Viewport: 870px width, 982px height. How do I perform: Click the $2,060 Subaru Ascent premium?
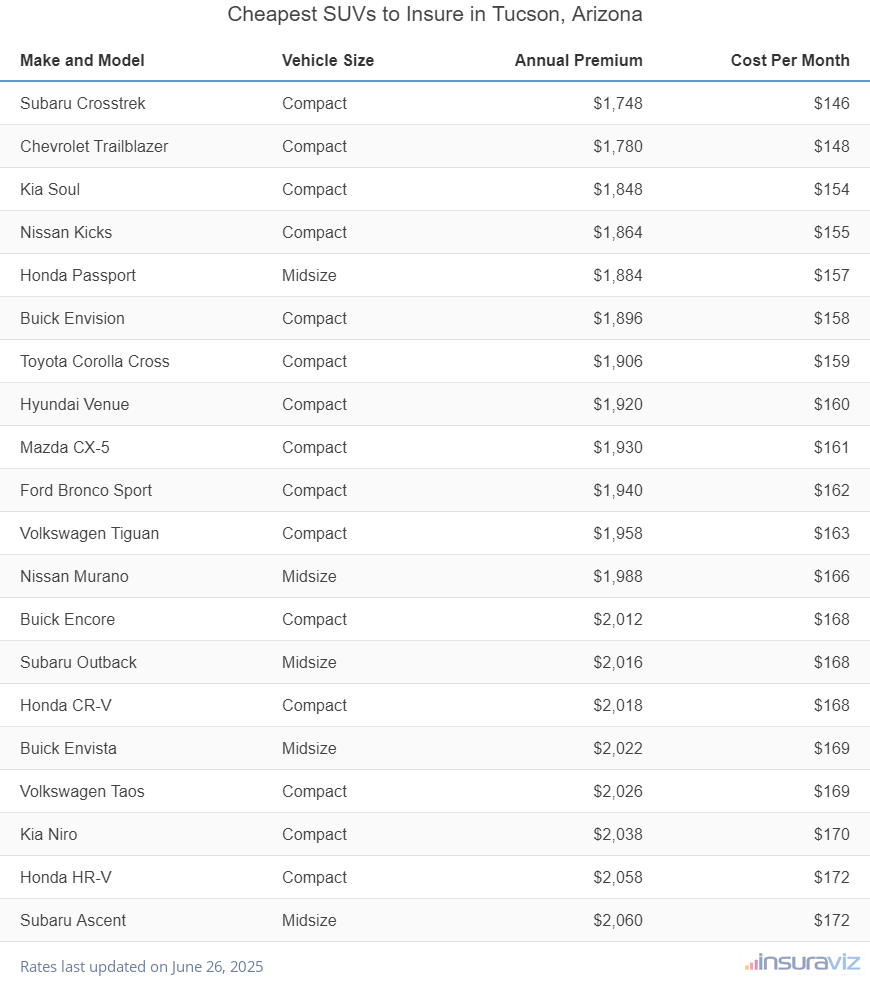click(x=617, y=920)
